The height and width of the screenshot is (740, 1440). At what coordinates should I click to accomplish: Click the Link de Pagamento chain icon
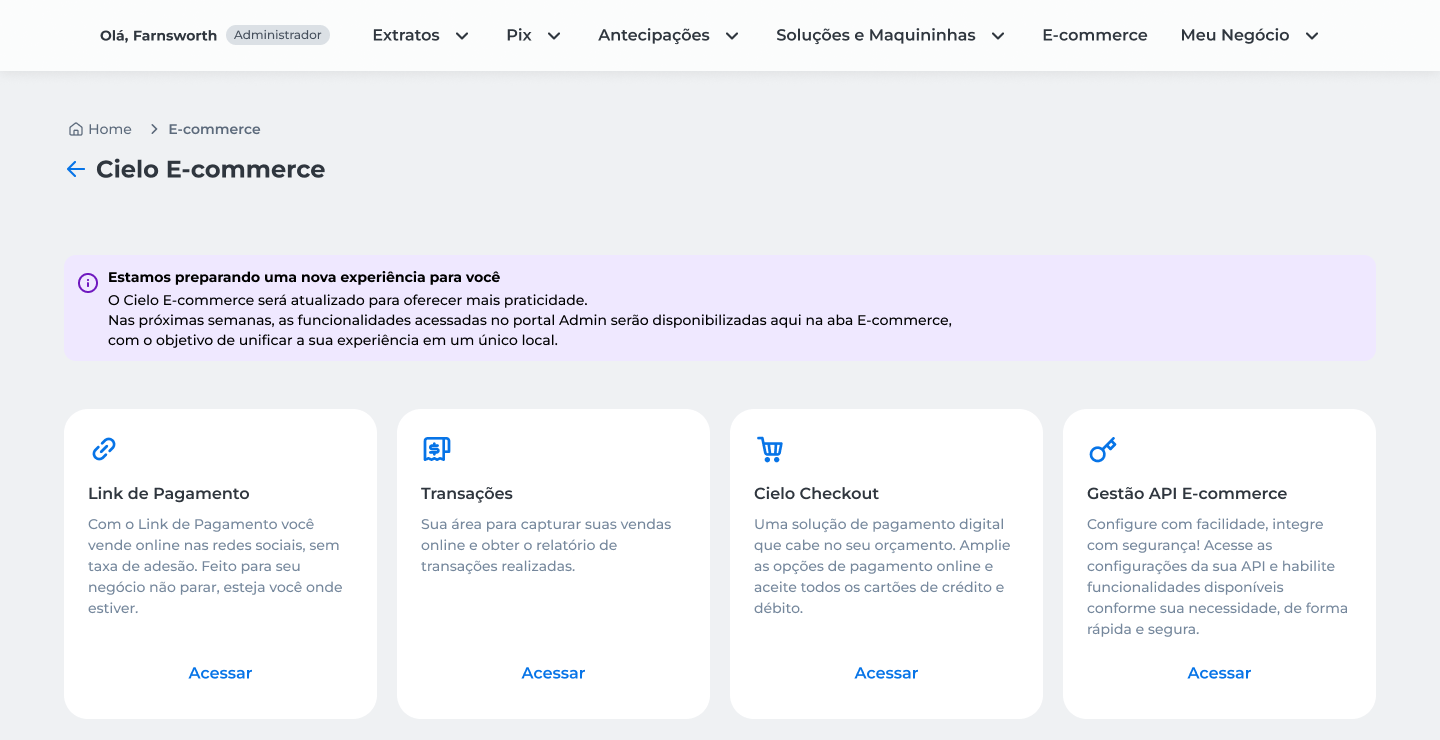click(x=104, y=449)
